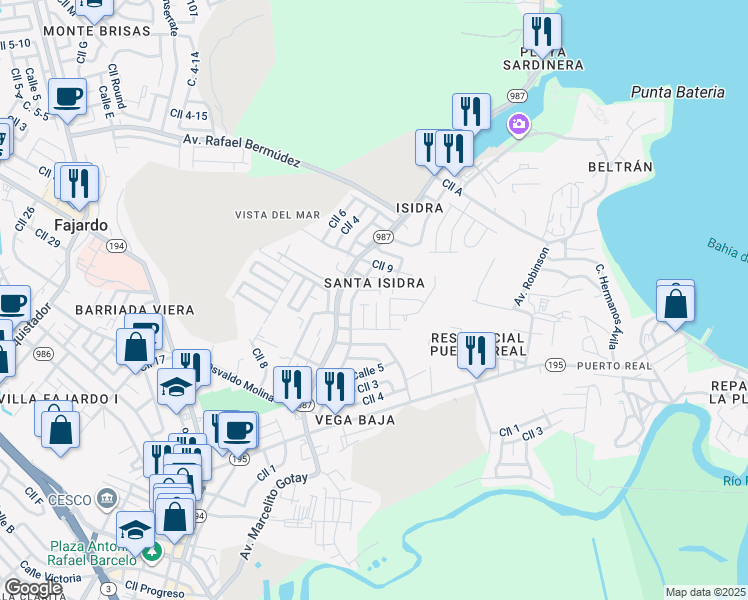The width and height of the screenshot is (748, 600).
Task: Open coffee cup marker near route 195
Action: tap(237, 430)
